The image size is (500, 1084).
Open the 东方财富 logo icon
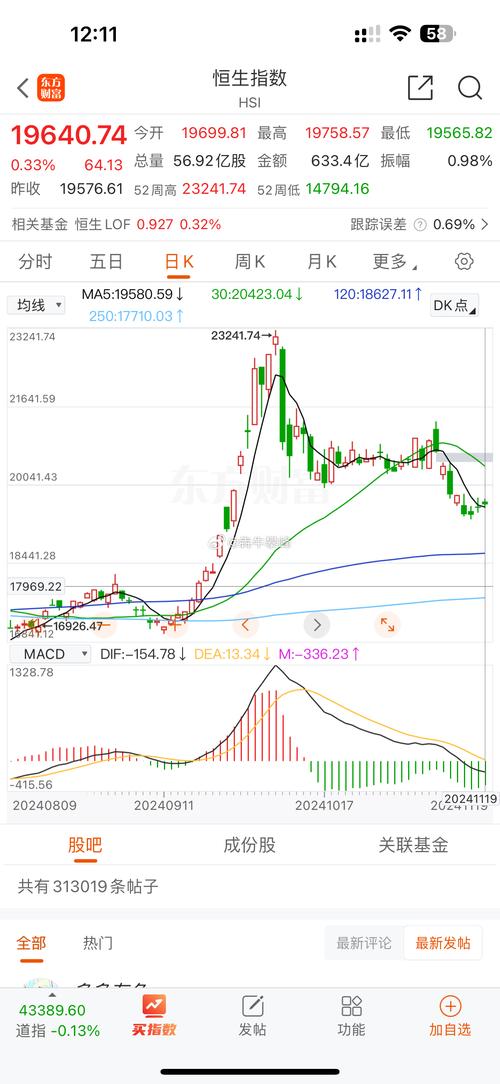click(x=51, y=88)
